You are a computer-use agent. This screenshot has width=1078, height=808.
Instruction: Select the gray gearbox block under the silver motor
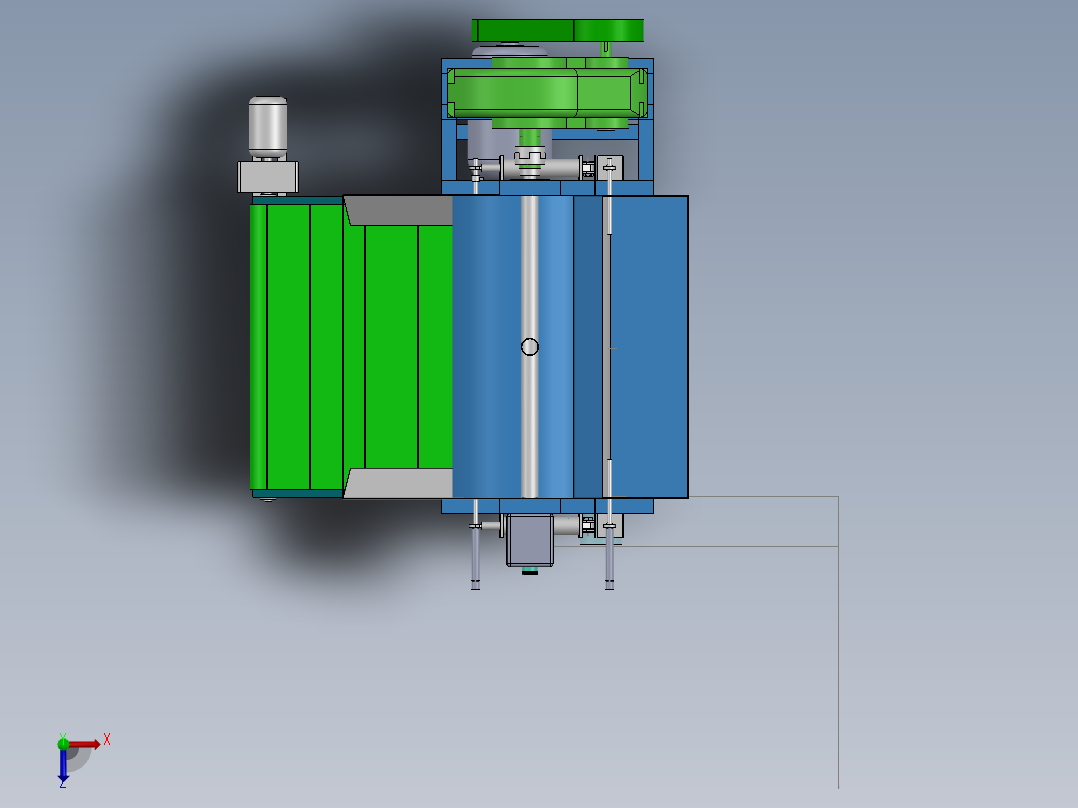pyautogui.click(x=267, y=177)
